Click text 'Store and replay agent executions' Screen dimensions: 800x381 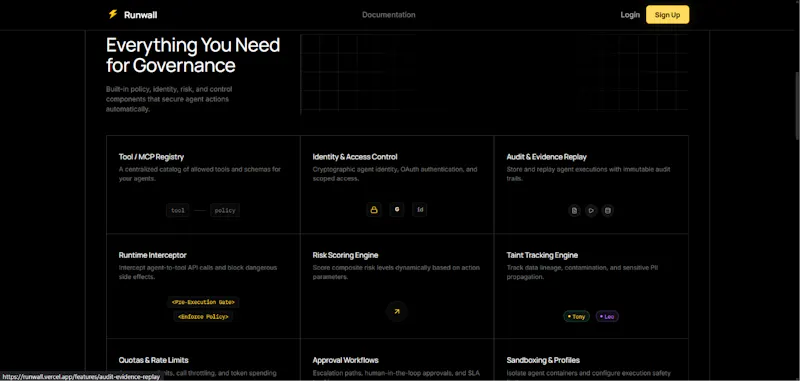click(x=588, y=174)
